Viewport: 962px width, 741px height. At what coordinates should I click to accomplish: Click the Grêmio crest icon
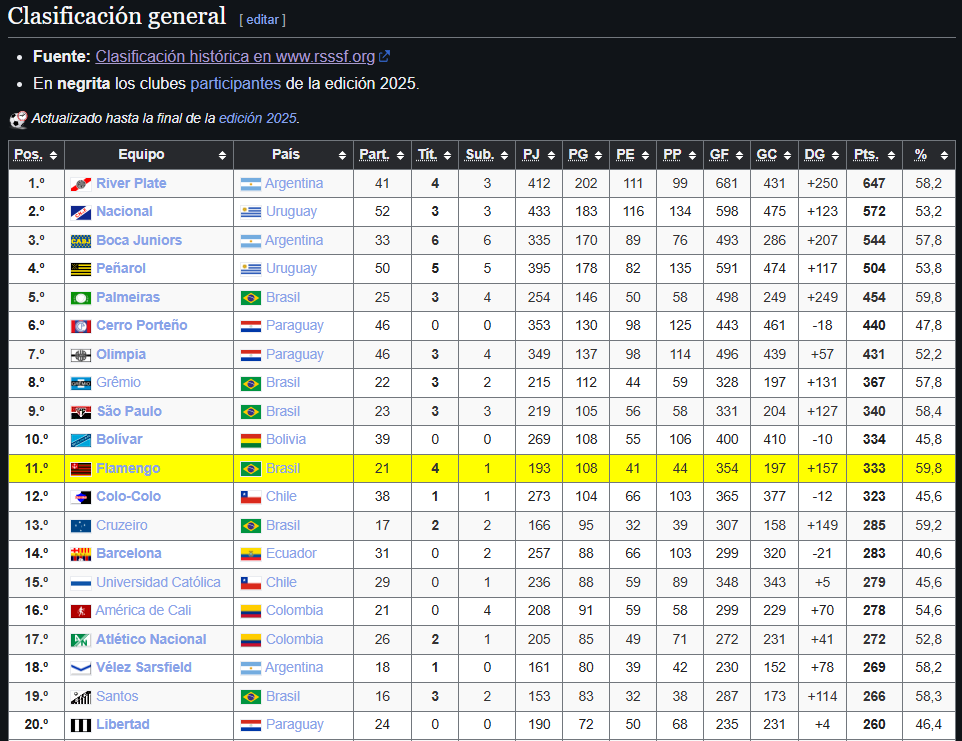(81, 383)
